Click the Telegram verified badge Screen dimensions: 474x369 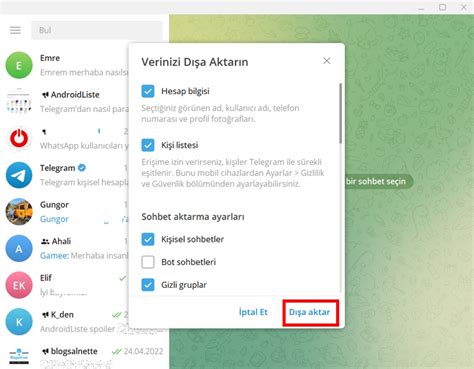pos(82,168)
